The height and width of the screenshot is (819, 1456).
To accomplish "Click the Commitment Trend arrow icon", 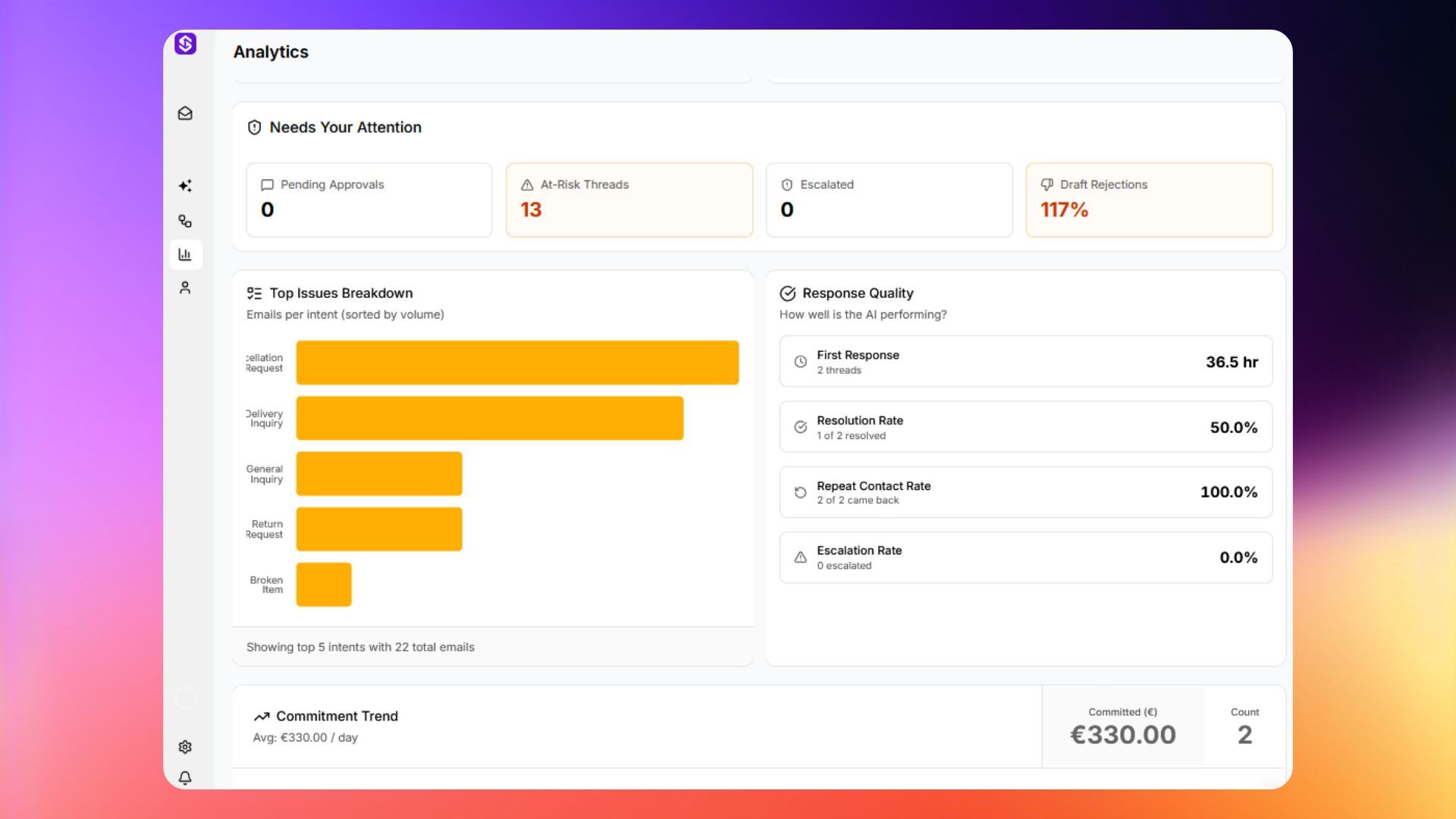I will tap(262, 717).
